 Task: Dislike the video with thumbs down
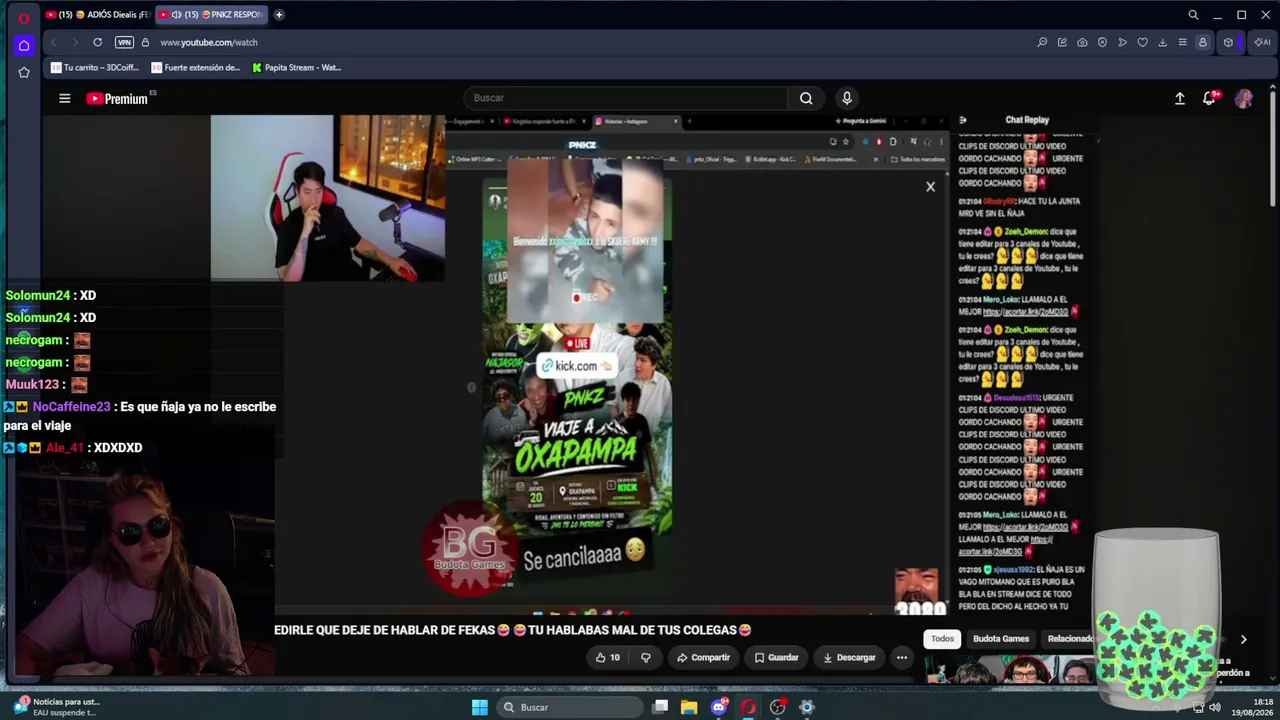pyautogui.click(x=646, y=657)
